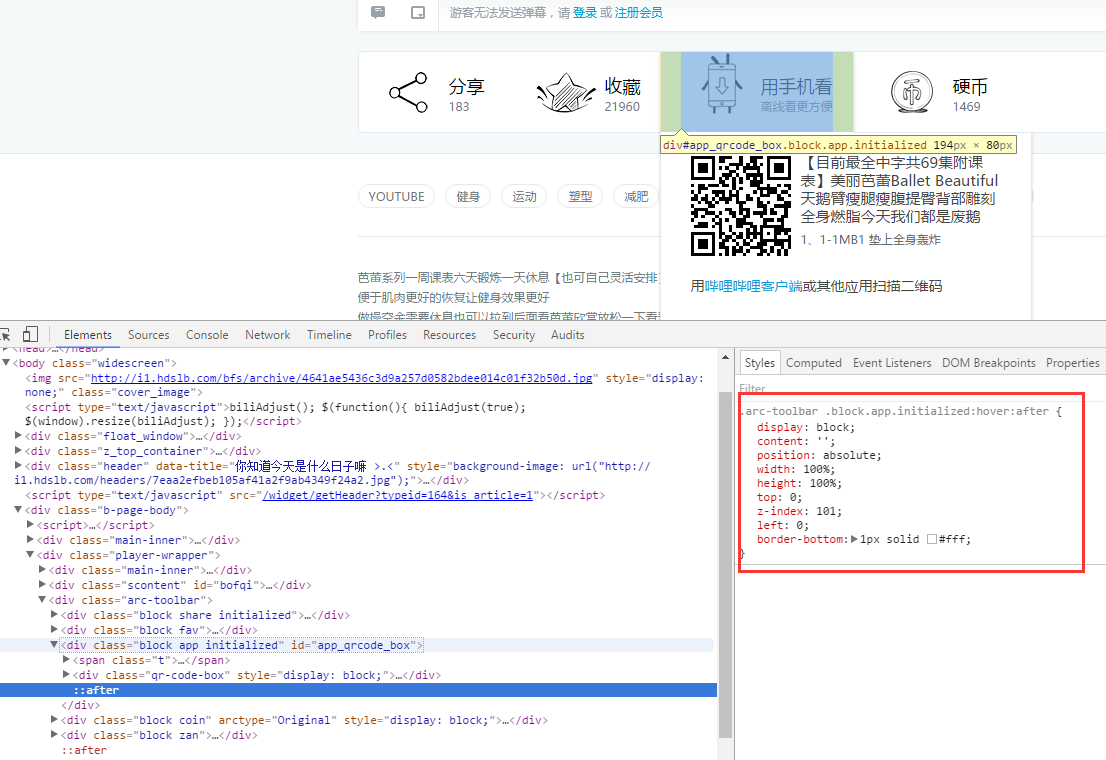
Task: Switch to the Console tab
Action: pyautogui.click(x=207, y=334)
